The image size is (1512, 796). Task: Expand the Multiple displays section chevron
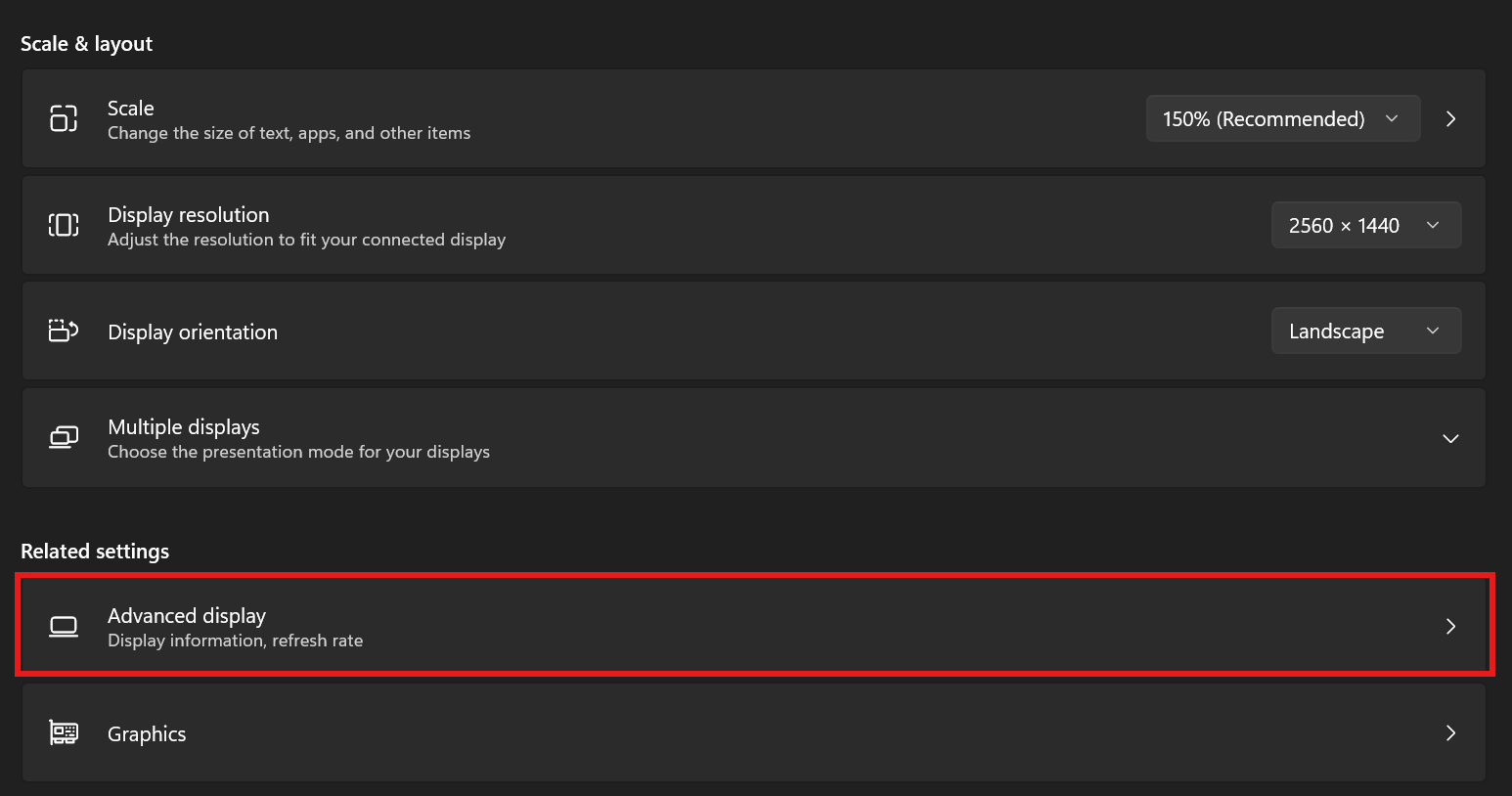[x=1450, y=438]
